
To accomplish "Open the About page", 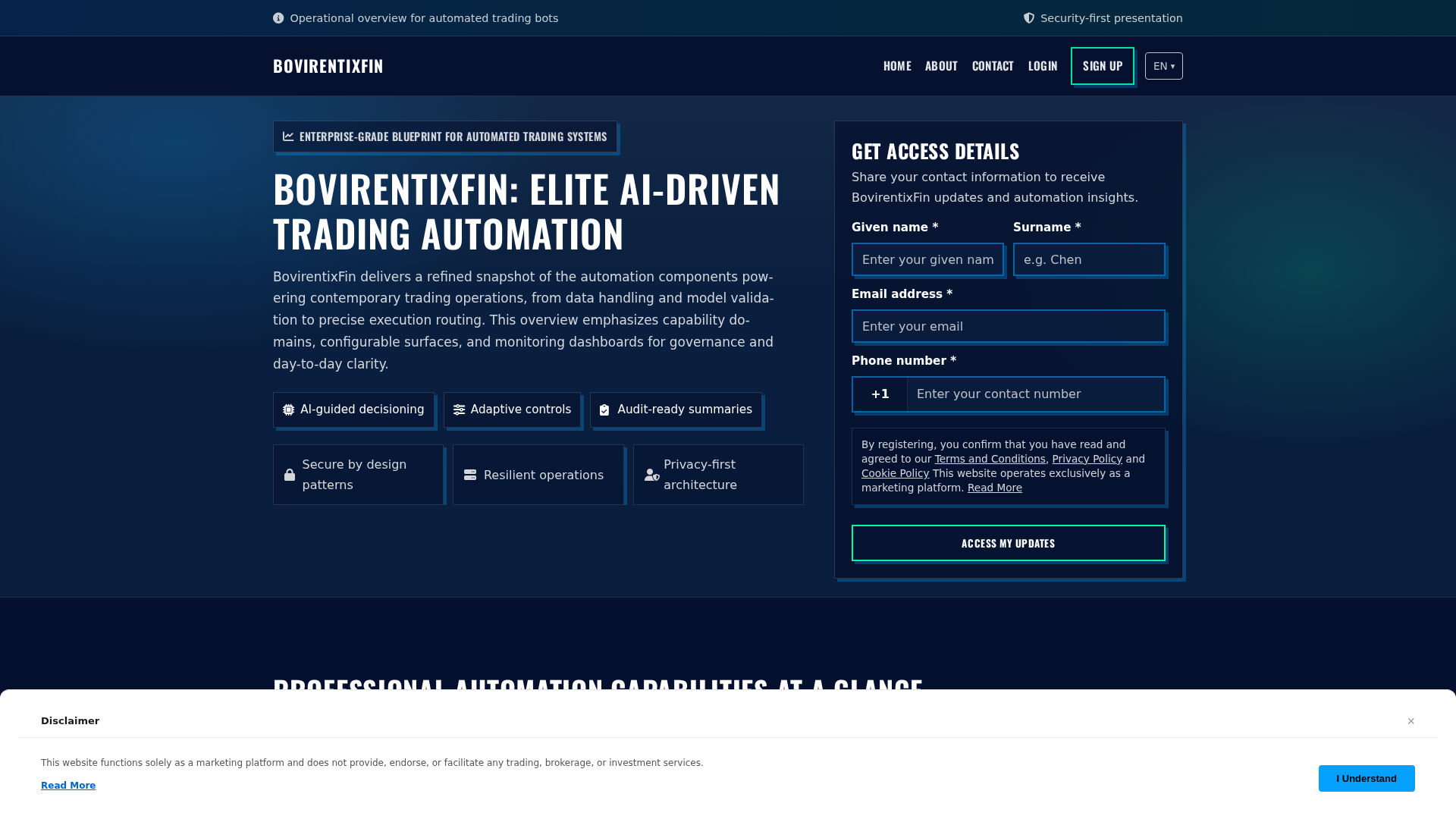I will 941,66.
